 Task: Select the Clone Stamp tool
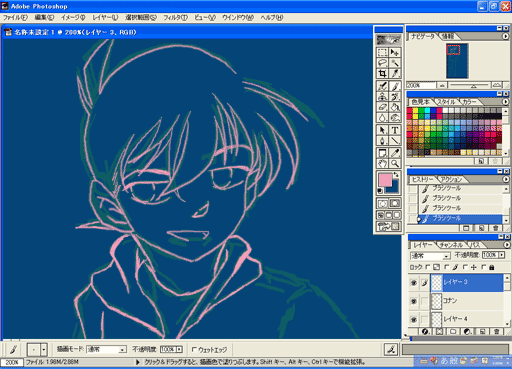click(x=382, y=97)
